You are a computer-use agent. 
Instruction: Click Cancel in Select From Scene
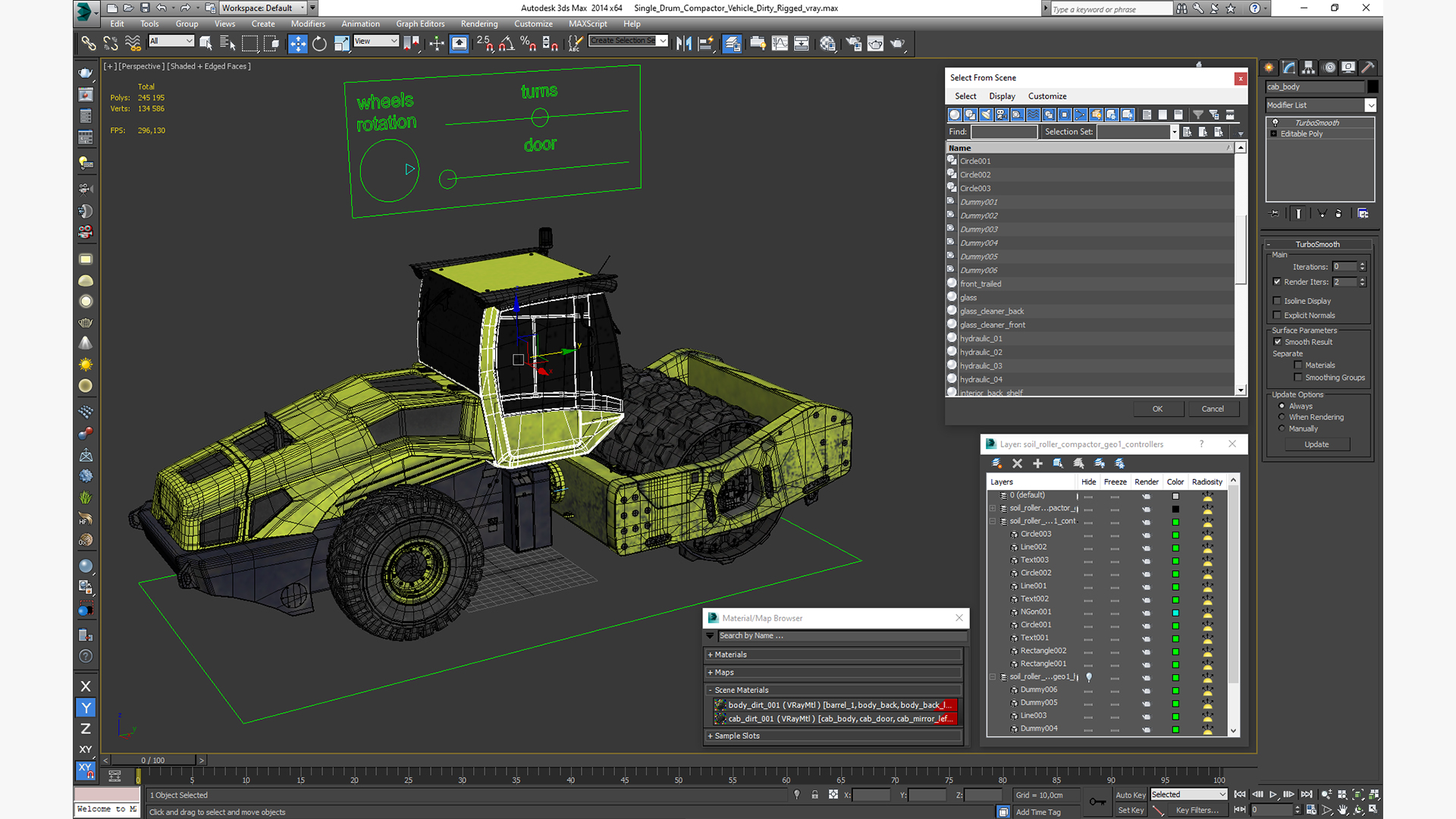pos(1213,409)
